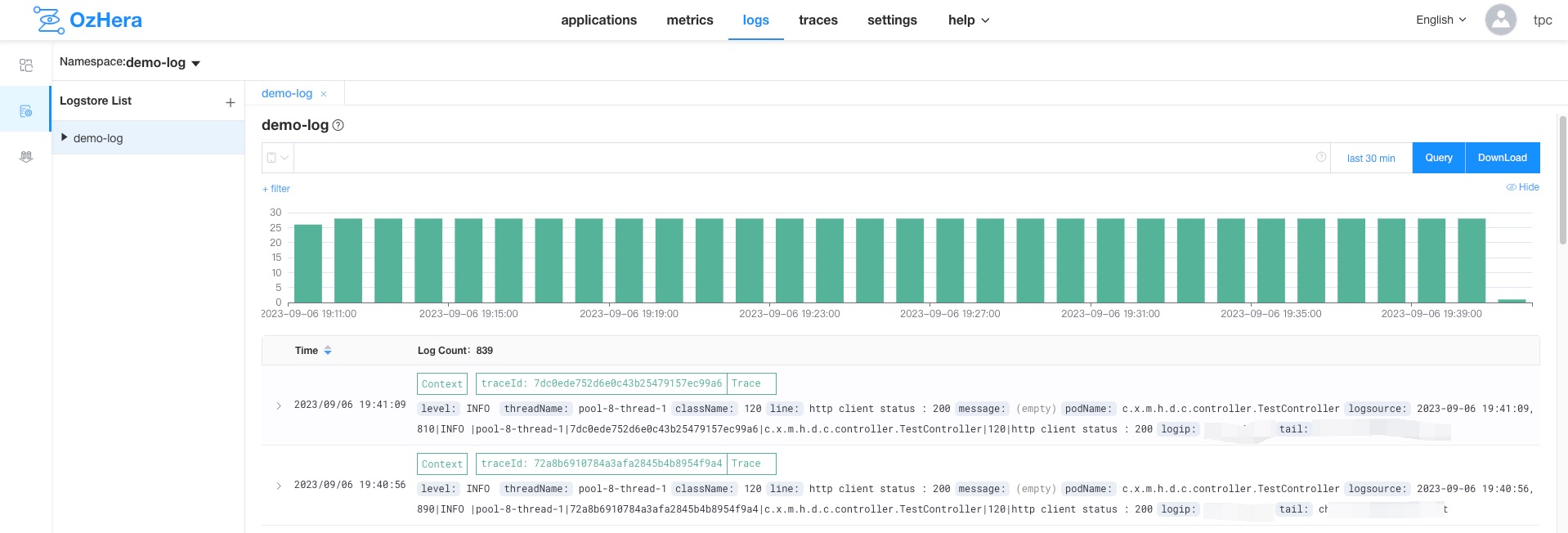
Task: Click the tiny last histogram bar
Action: click(1512, 301)
